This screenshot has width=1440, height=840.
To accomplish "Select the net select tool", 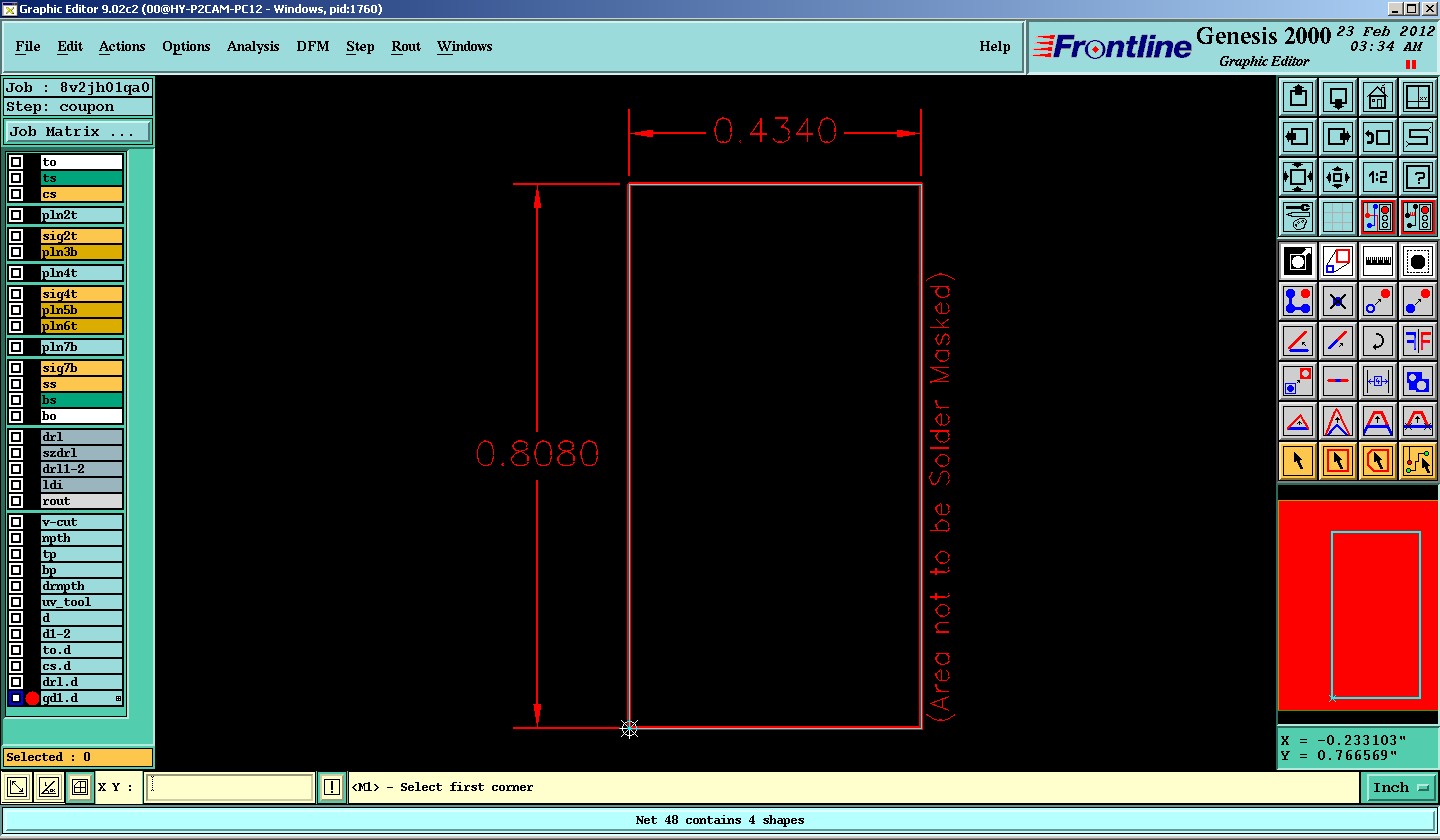I will coord(1418,461).
